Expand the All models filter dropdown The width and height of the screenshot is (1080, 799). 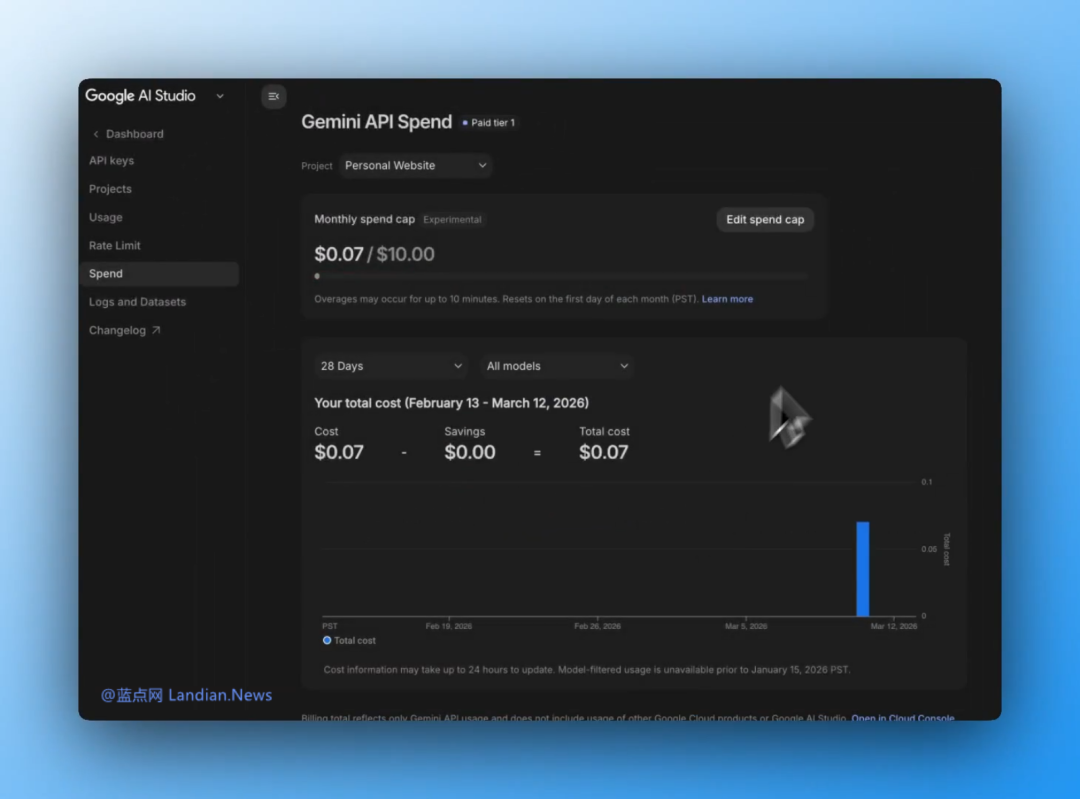[557, 366]
